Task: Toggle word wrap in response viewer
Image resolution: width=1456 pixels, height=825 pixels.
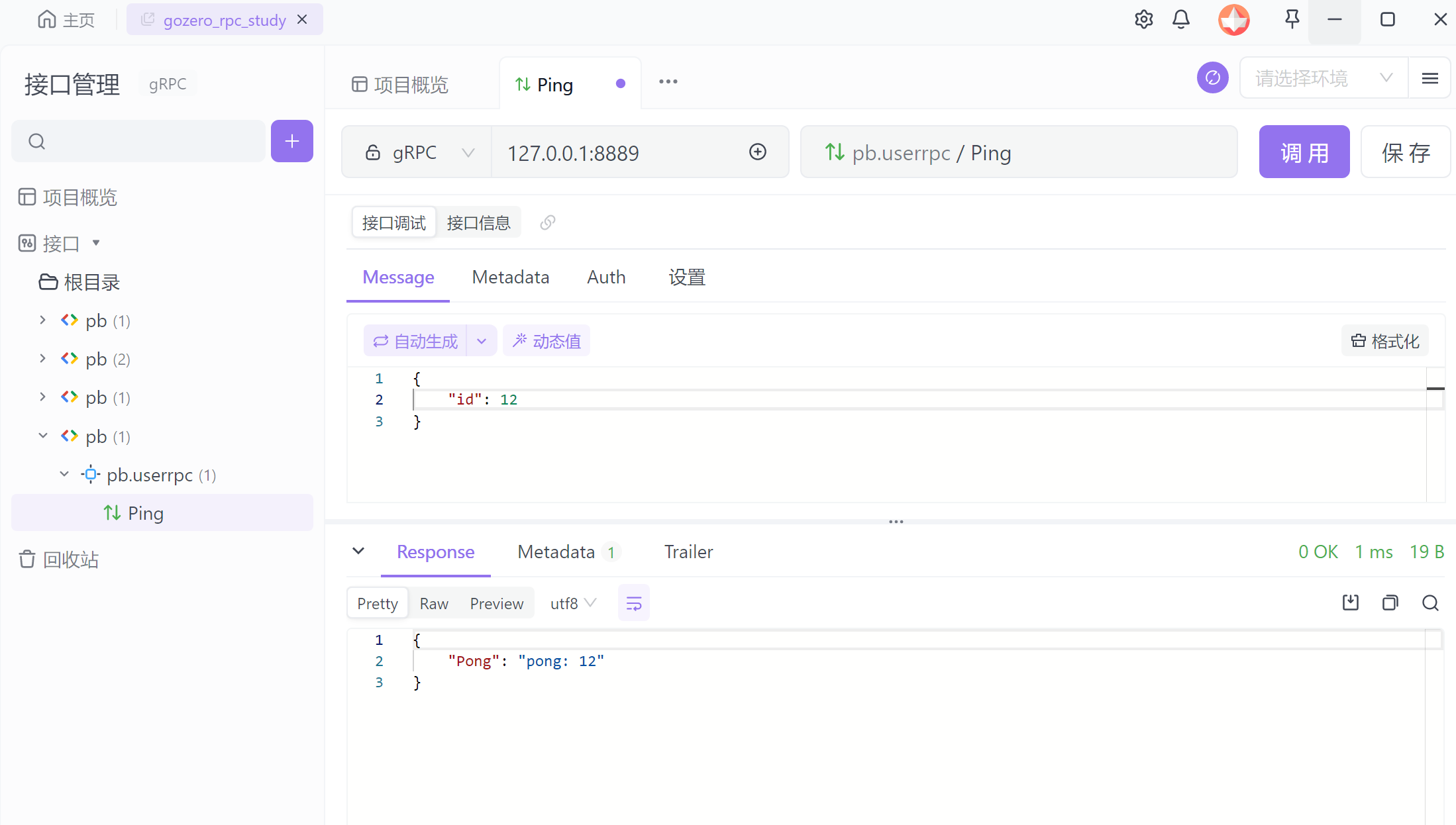Action: 633,603
